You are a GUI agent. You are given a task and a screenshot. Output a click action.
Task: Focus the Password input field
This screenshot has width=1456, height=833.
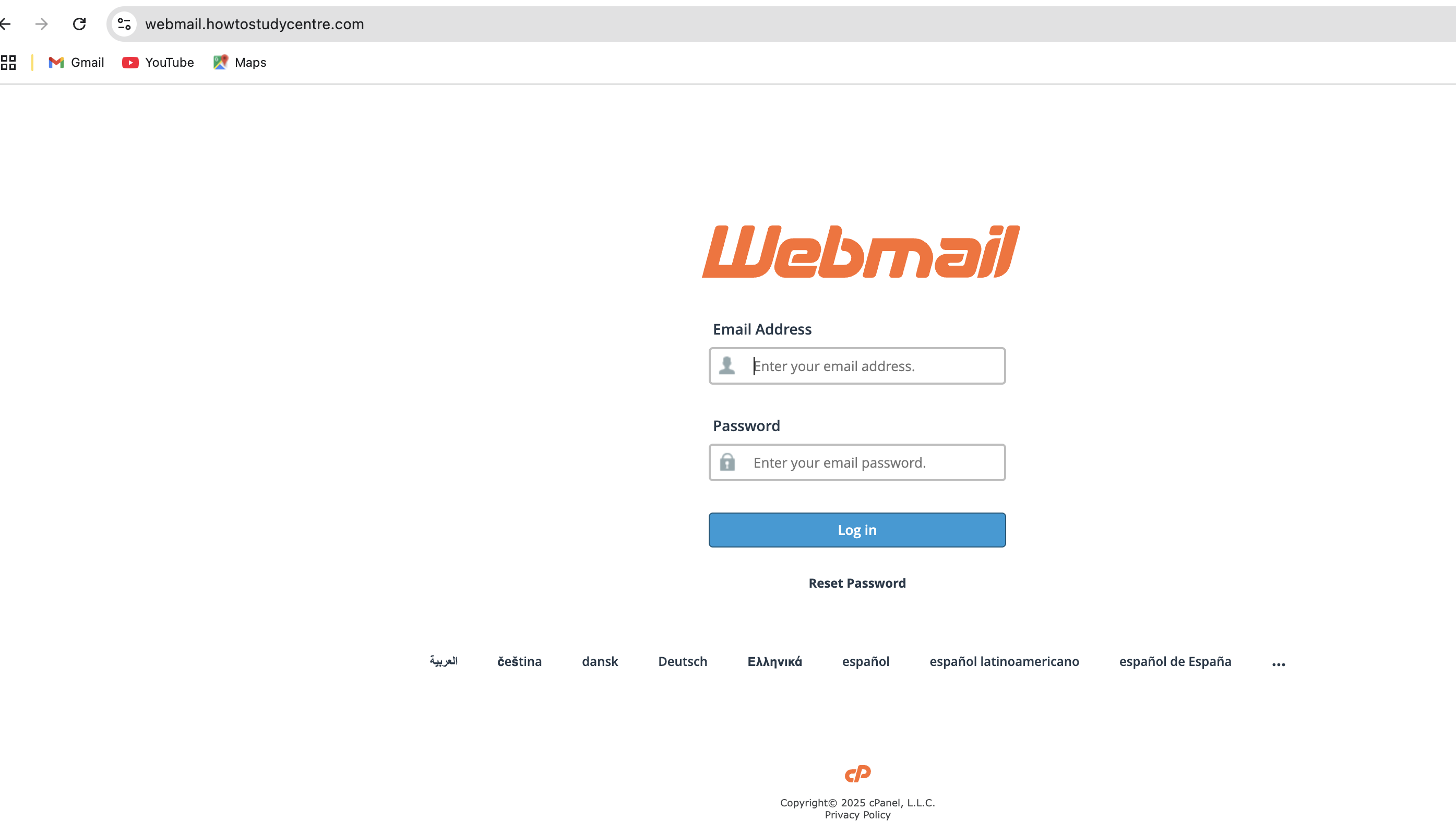click(x=857, y=463)
